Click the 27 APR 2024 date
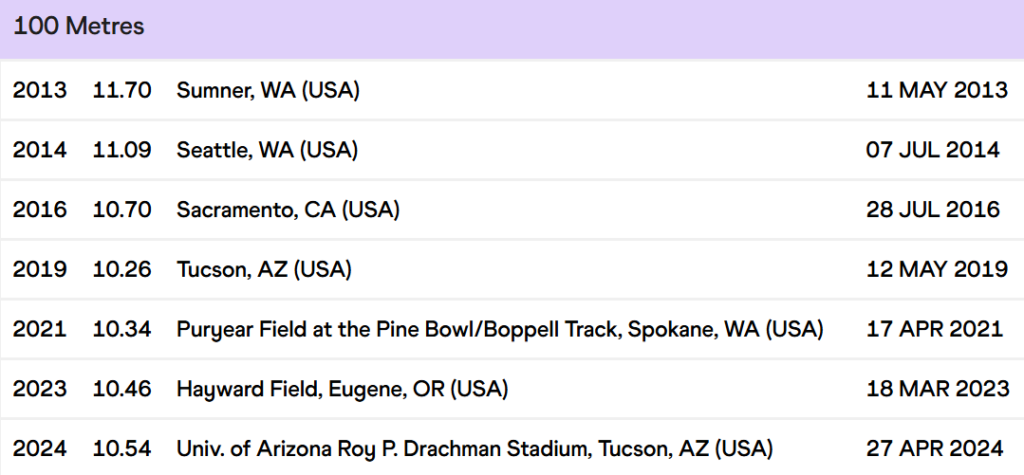This screenshot has width=1024, height=475. (x=935, y=449)
